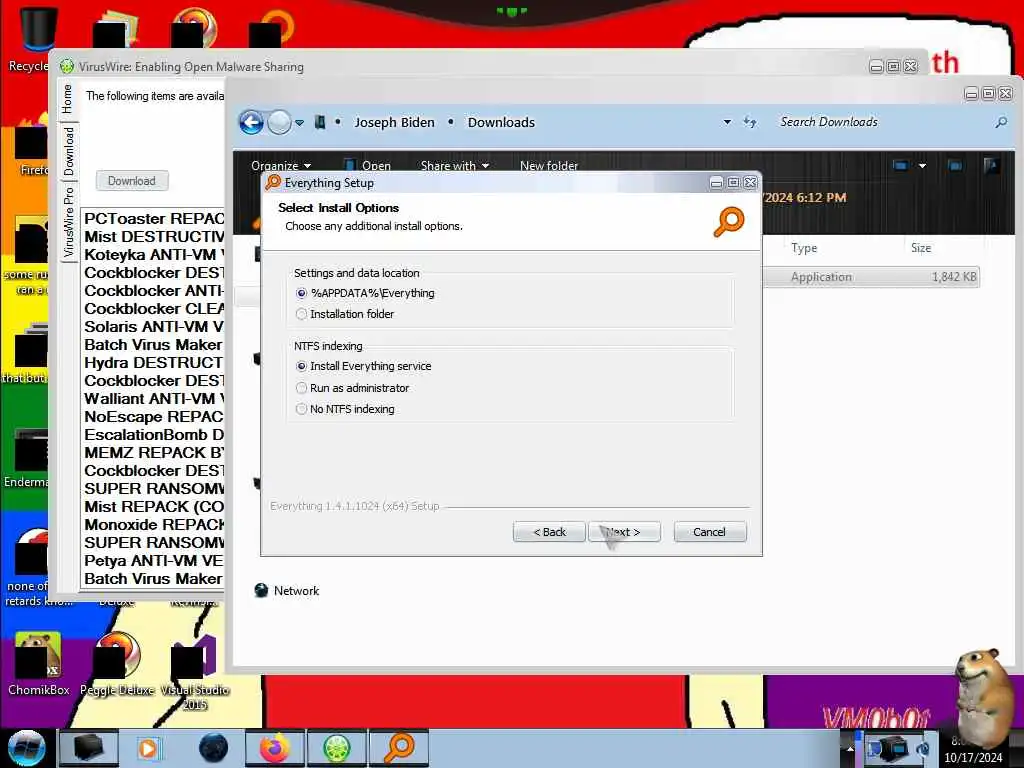Click the first pinned taskbar icon

click(x=88, y=748)
